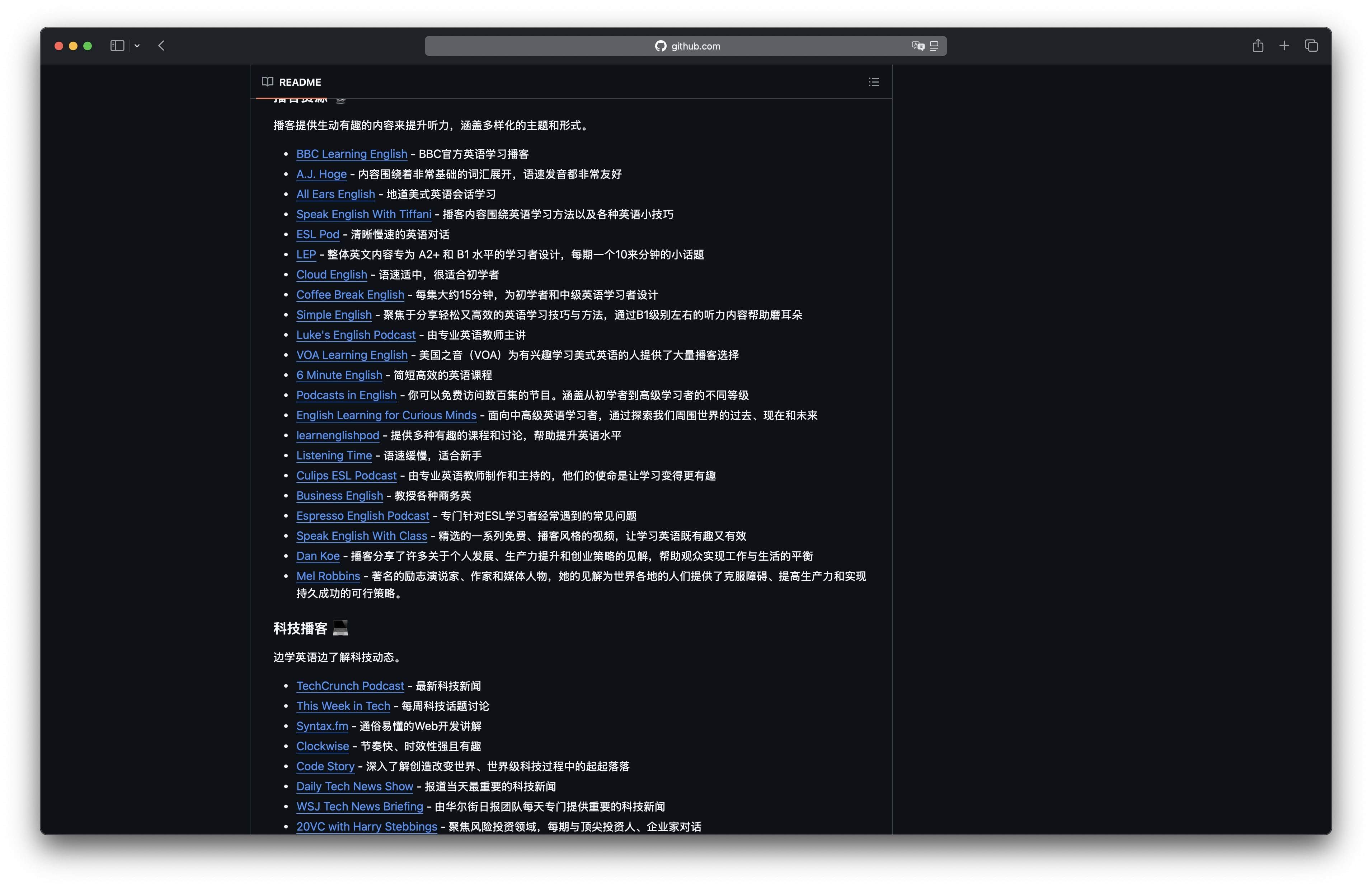Open the Cloud English link

coord(331,275)
